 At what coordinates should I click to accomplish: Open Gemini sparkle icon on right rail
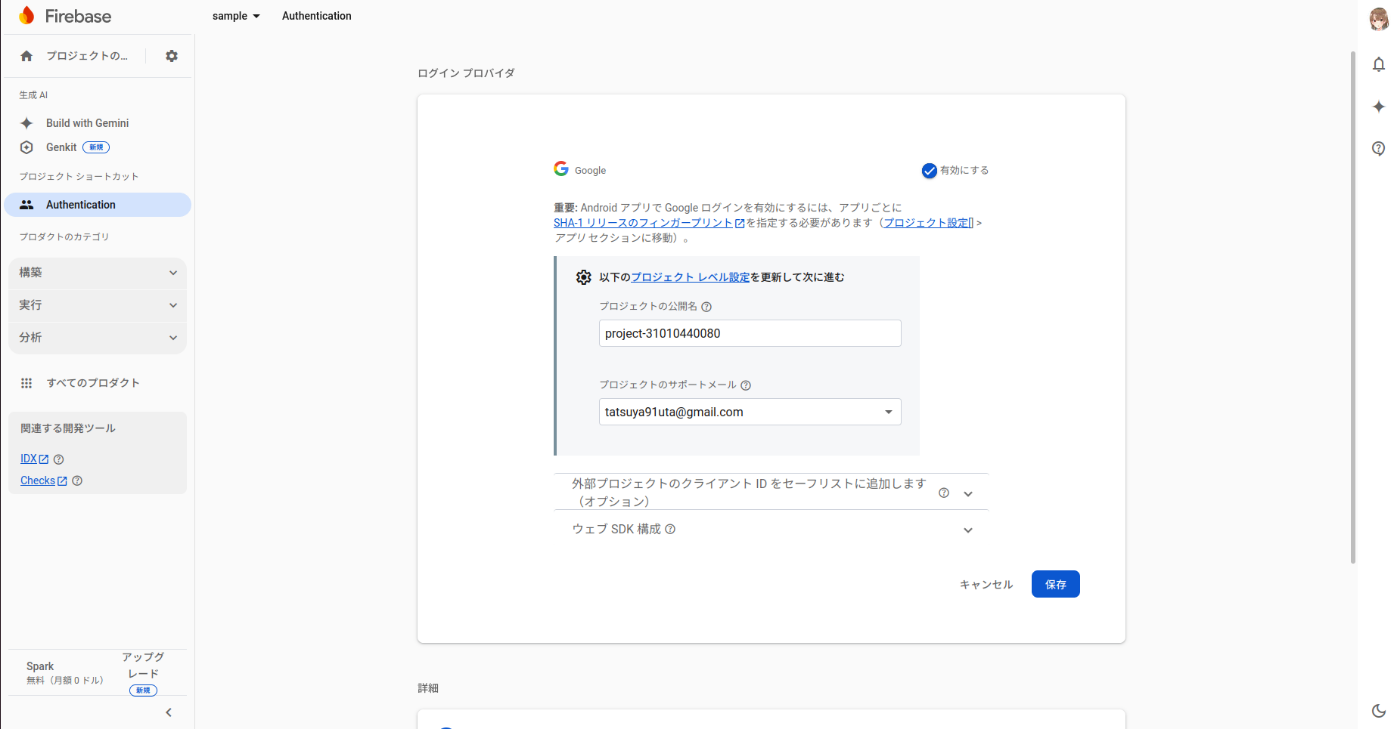coord(1379,106)
